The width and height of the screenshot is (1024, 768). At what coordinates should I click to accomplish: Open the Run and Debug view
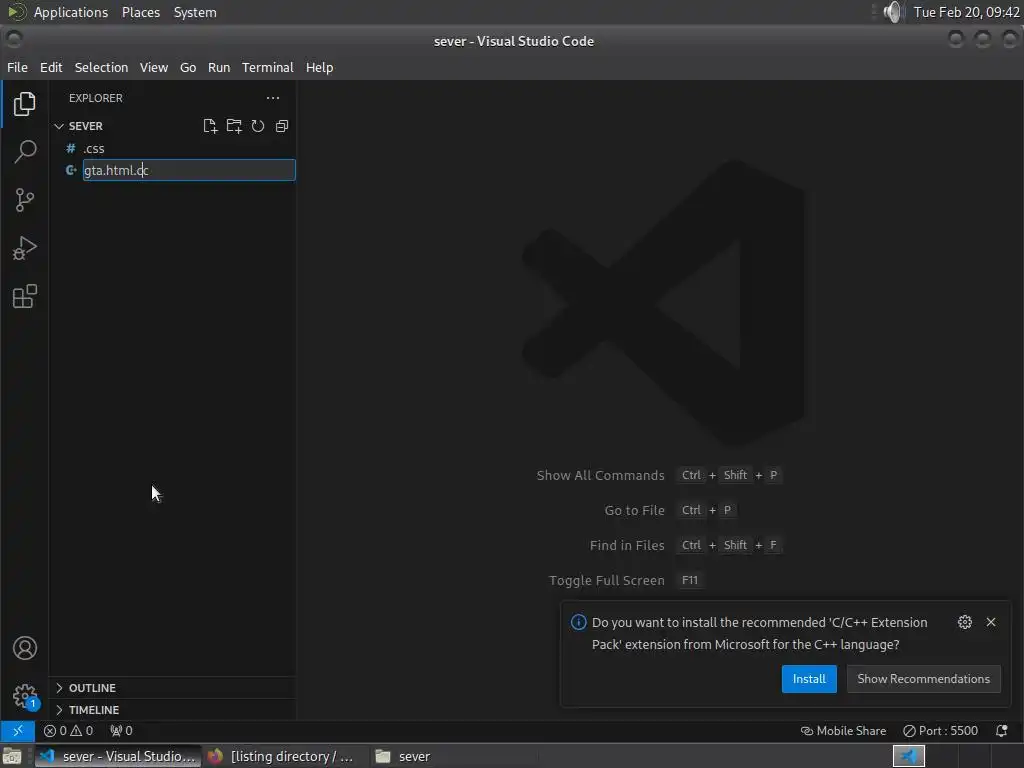click(24, 248)
